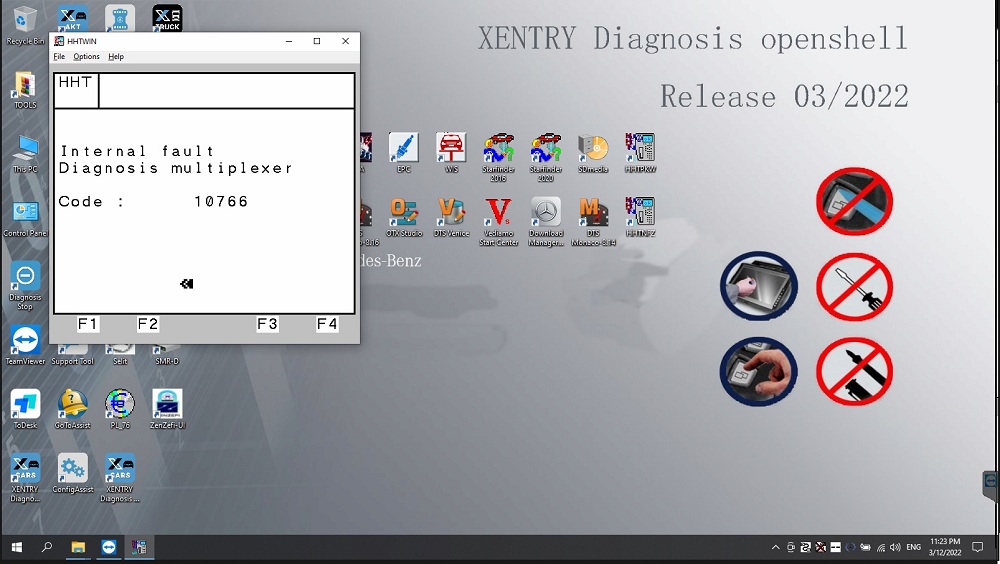The width and height of the screenshot is (1000, 564).
Task: Open the Windows Start menu
Action: click(17, 547)
